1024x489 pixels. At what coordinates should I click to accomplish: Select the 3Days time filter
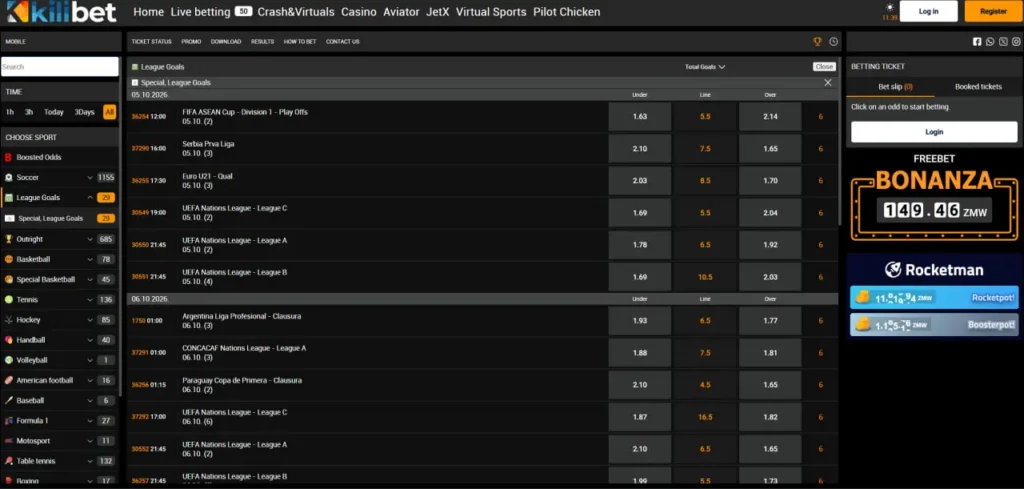click(x=84, y=112)
